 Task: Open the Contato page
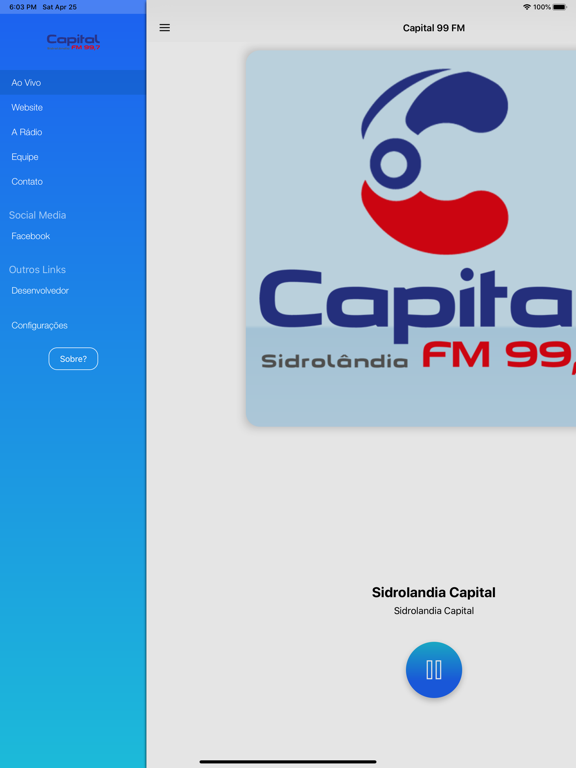click(73, 182)
